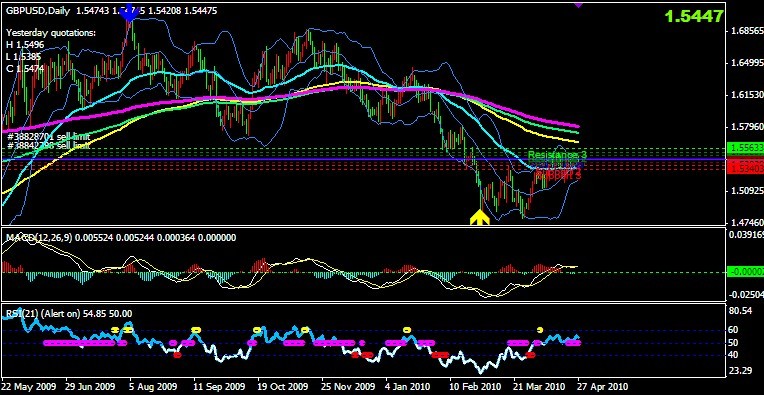This screenshot has height=395, width=764.
Task: Click the yellow up arrow buy signal
Action: (479, 218)
